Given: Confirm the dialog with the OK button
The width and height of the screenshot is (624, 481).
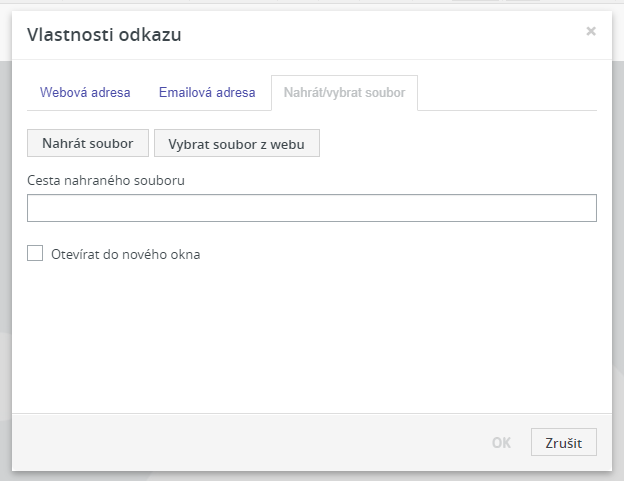Looking at the screenshot, I should [x=501, y=442].
